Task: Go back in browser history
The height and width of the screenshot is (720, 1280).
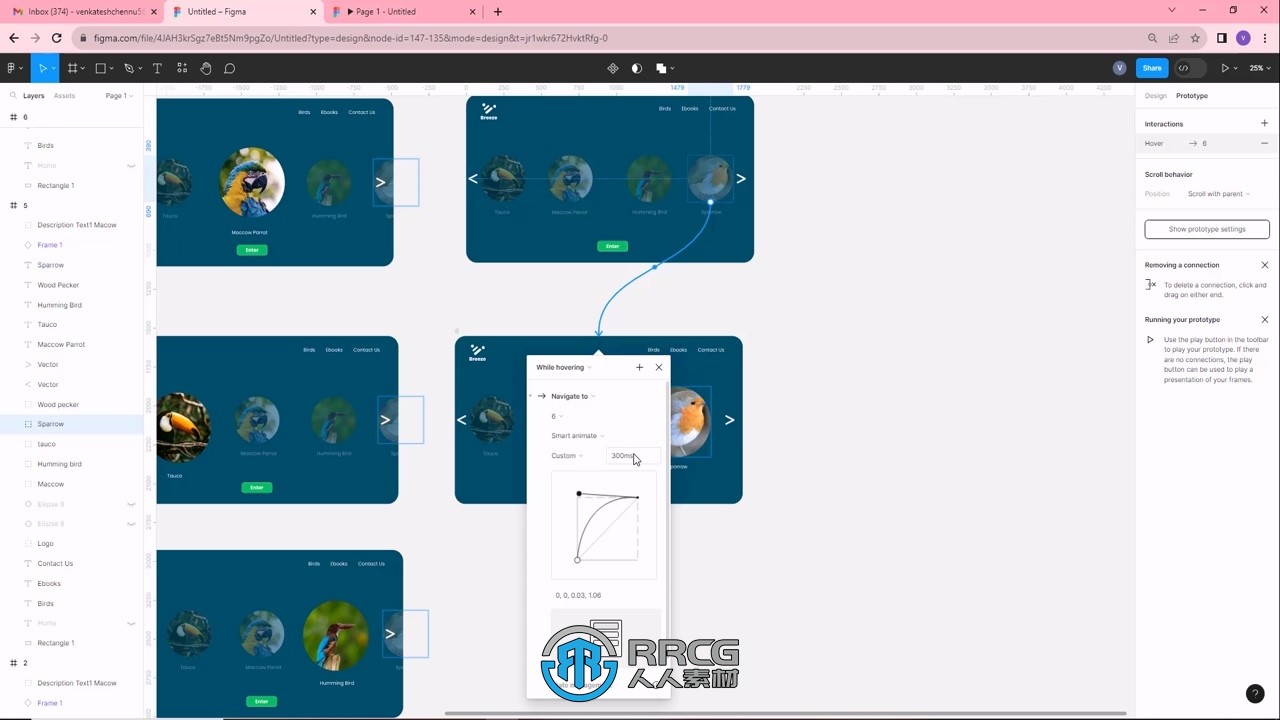Action: pyautogui.click(x=13, y=38)
